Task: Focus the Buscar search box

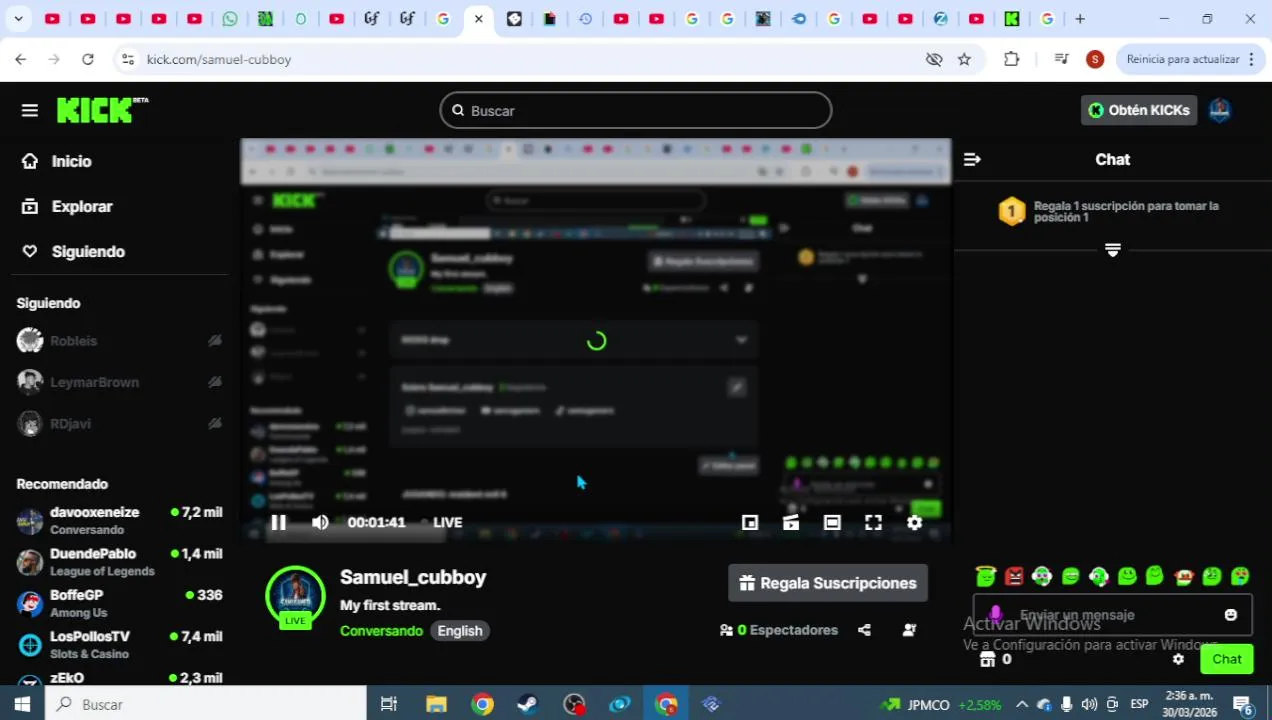Action: (x=636, y=110)
